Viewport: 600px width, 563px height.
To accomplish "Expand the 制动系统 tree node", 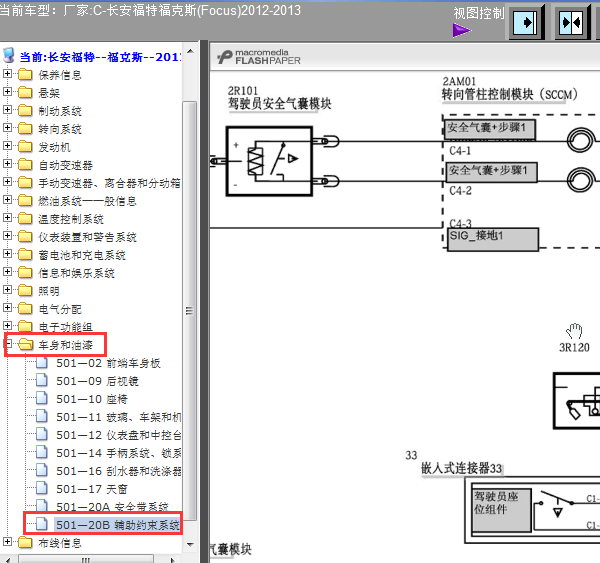I will (7, 109).
